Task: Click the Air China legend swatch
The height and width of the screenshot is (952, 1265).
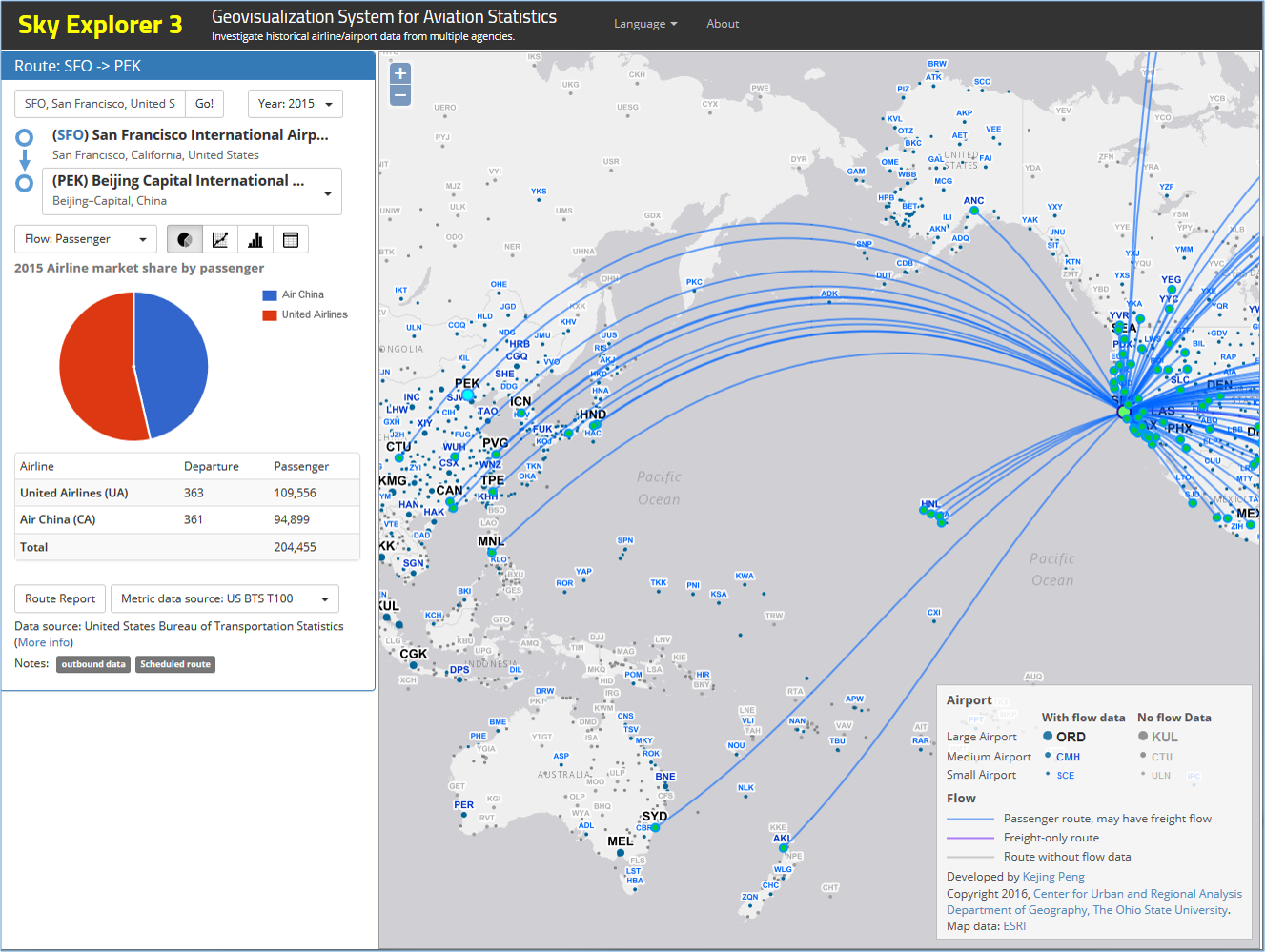Action: point(270,295)
